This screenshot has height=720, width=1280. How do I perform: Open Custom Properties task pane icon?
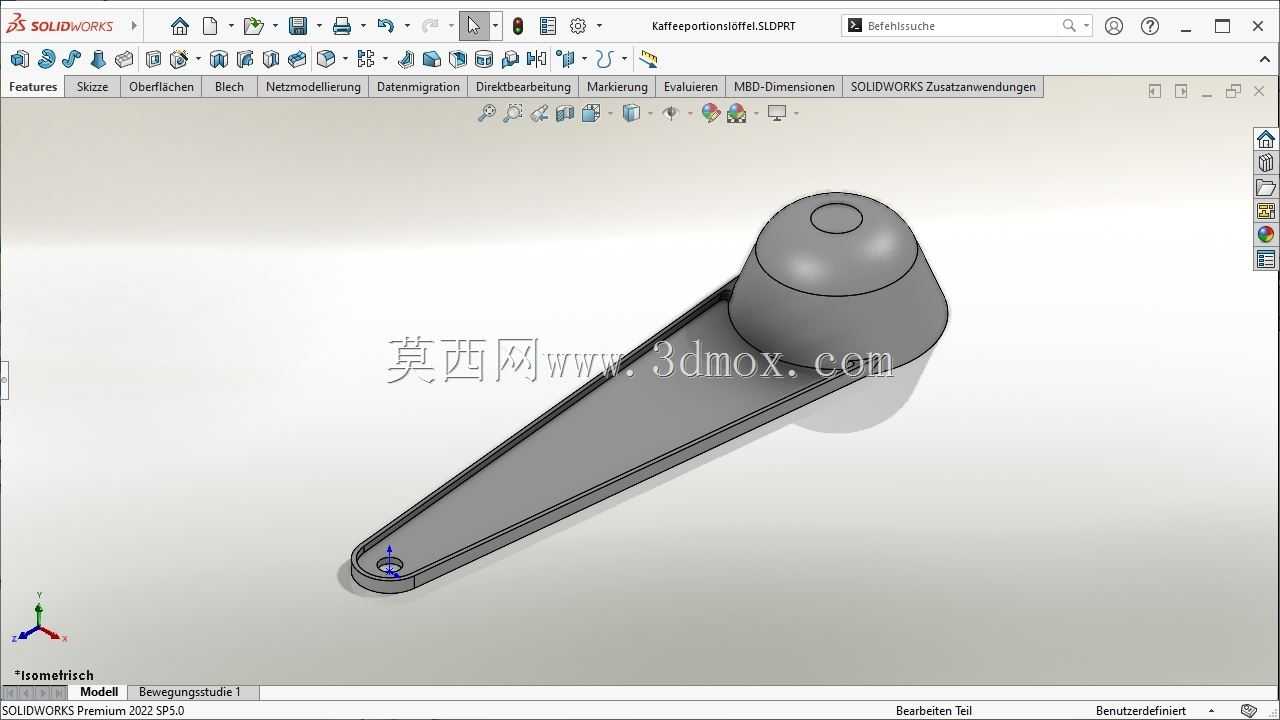pos(1266,259)
